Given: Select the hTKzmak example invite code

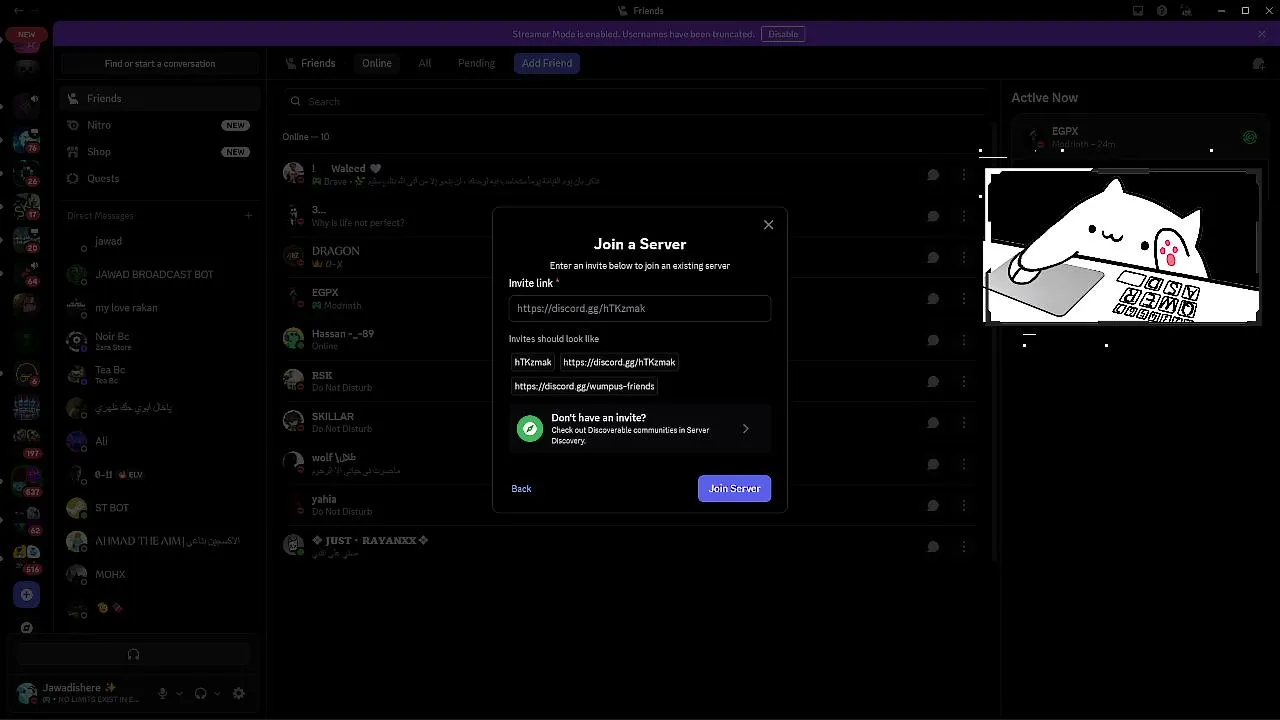Looking at the screenshot, I should [533, 362].
